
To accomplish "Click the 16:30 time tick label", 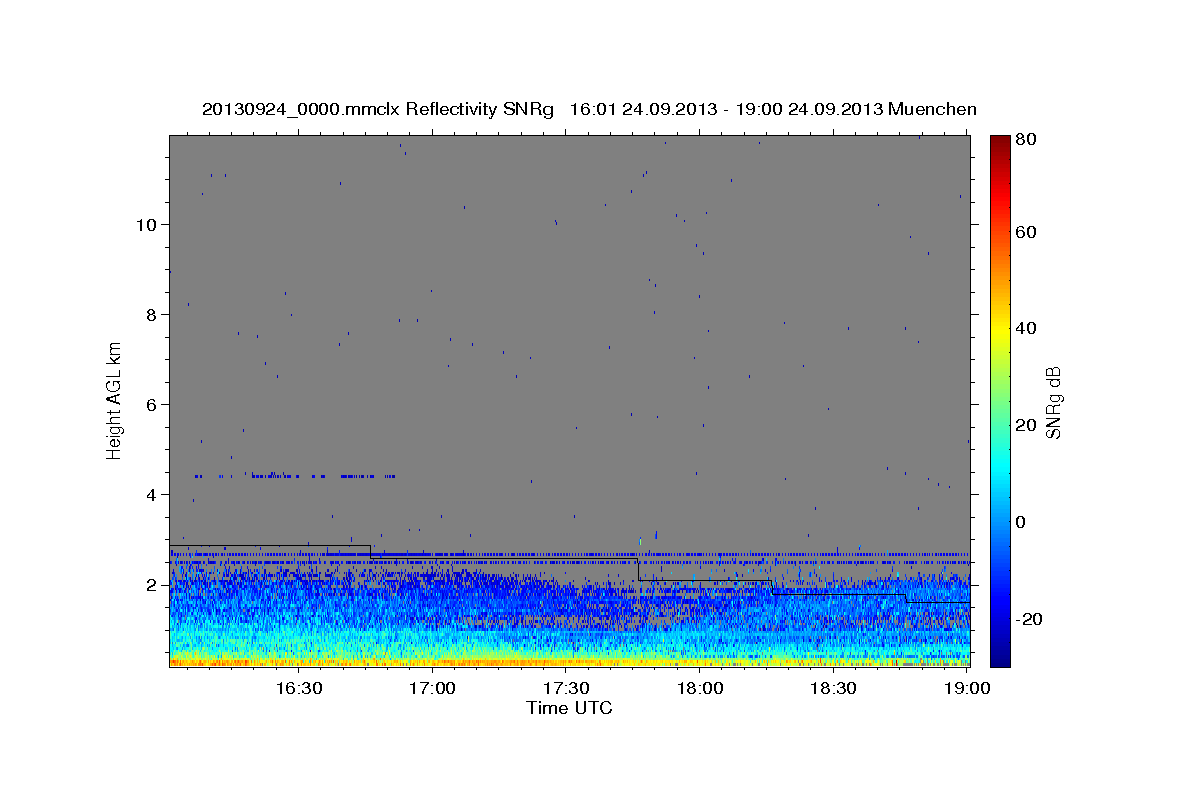I will pyautogui.click(x=298, y=688).
